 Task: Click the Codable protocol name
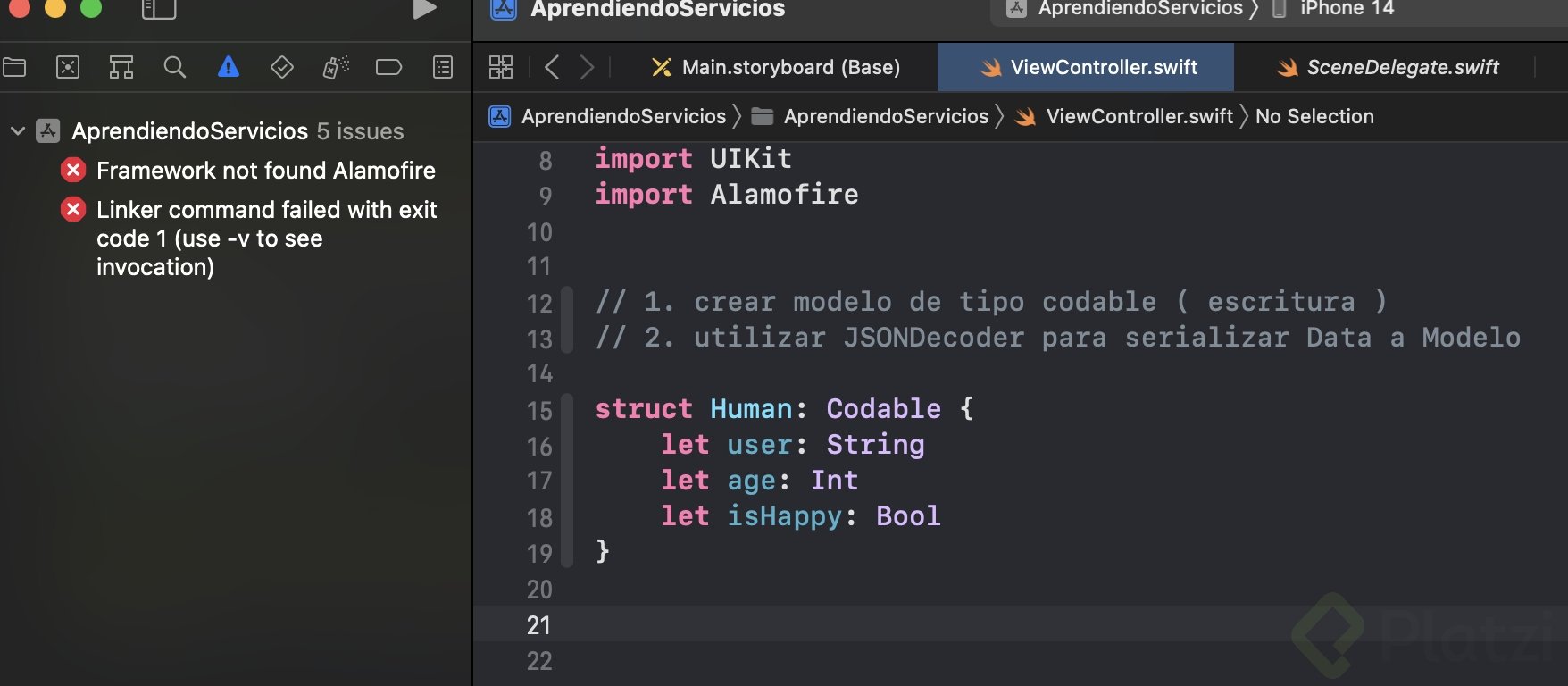pos(883,409)
